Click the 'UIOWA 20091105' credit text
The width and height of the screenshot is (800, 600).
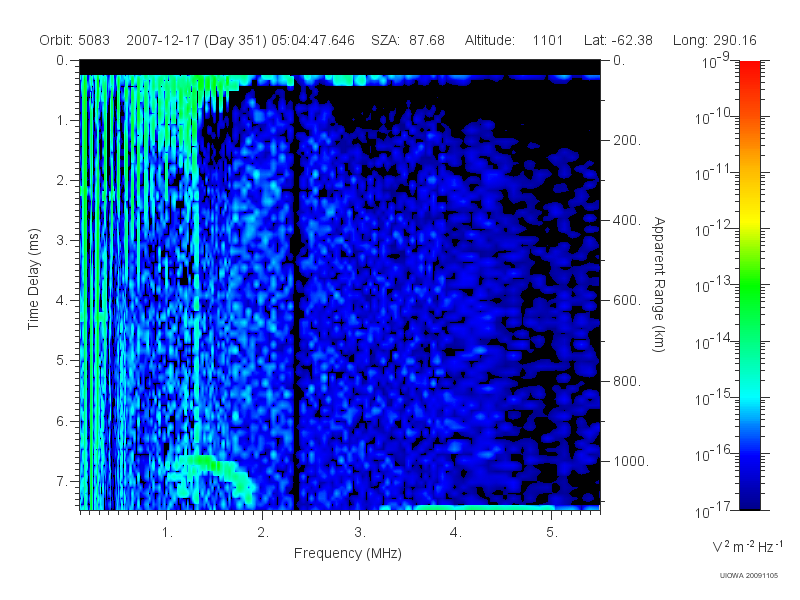pos(748,576)
